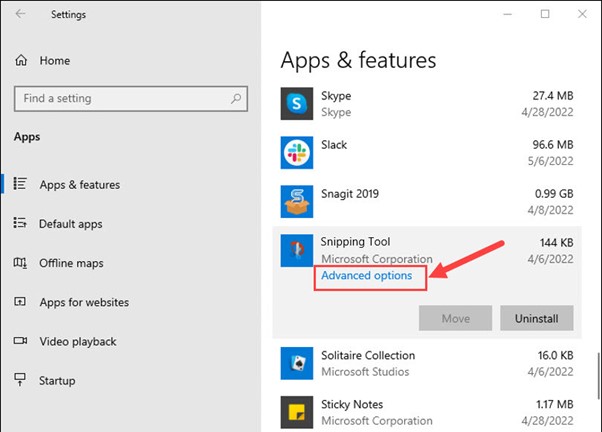Open Home from the house icon
Image resolution: width=602 pixels, height=432 pixels.
21,60
